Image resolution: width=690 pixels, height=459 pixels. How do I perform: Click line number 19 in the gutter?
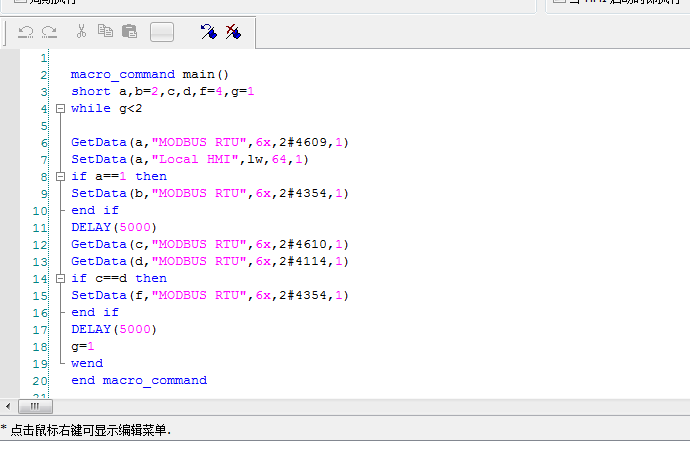click(x=40, y=364)
